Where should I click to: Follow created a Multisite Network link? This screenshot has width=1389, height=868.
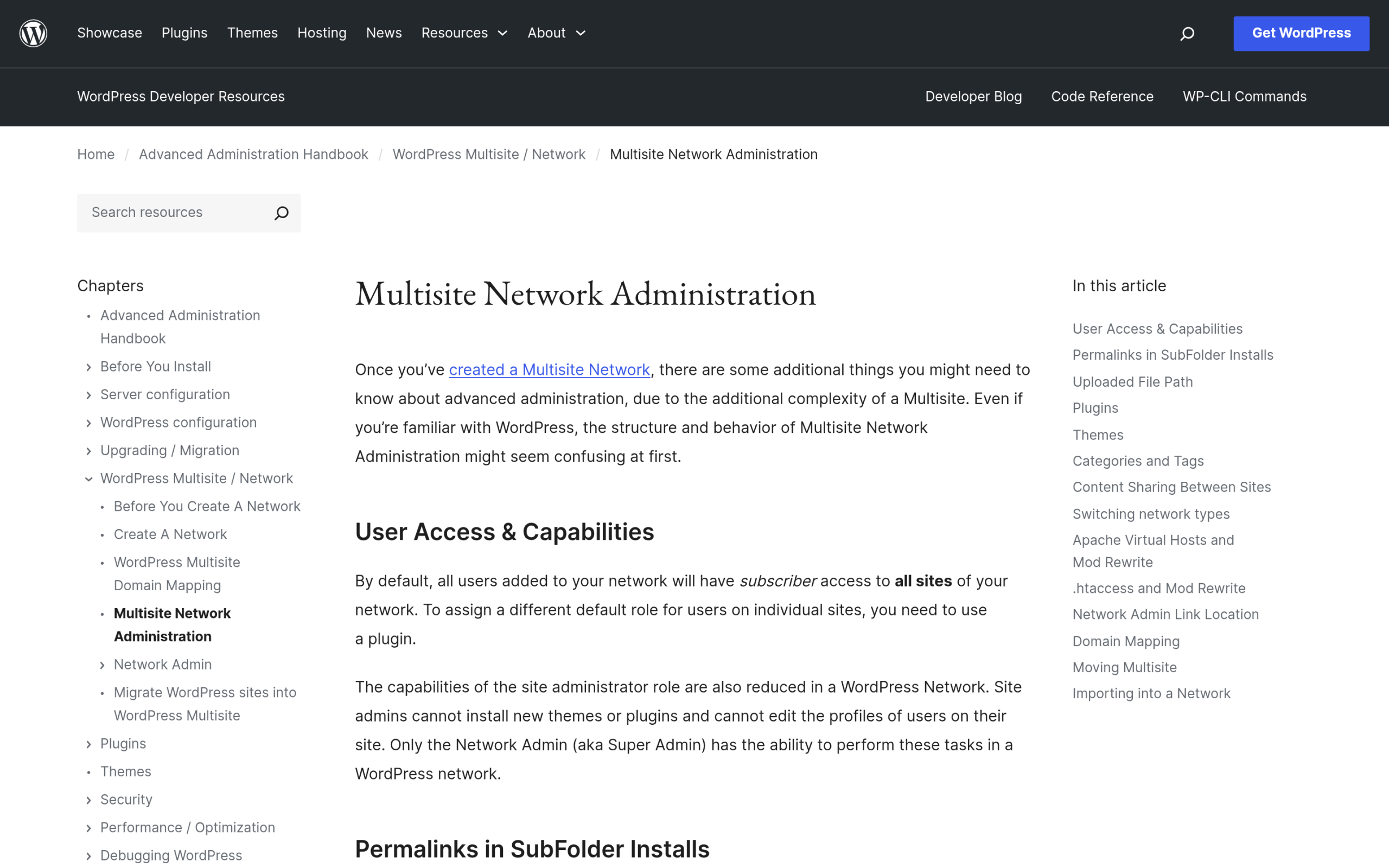point(549,369)
